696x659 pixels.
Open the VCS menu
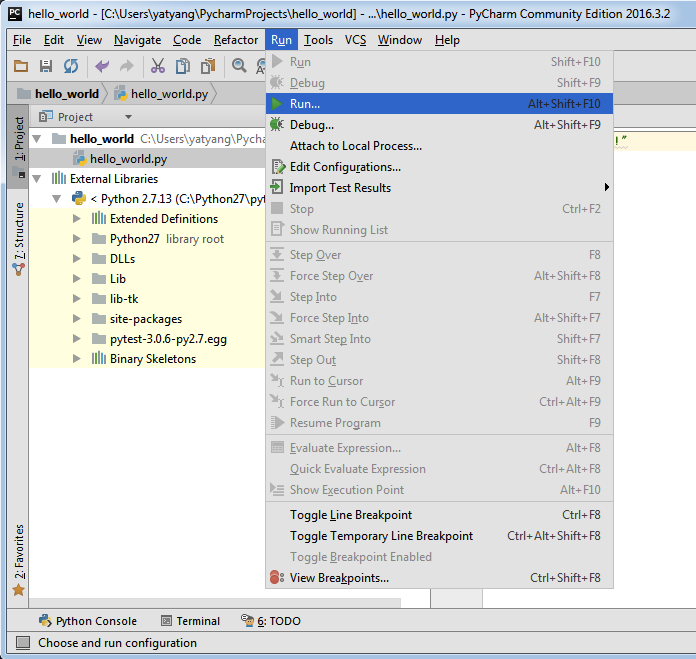[355, 40]
